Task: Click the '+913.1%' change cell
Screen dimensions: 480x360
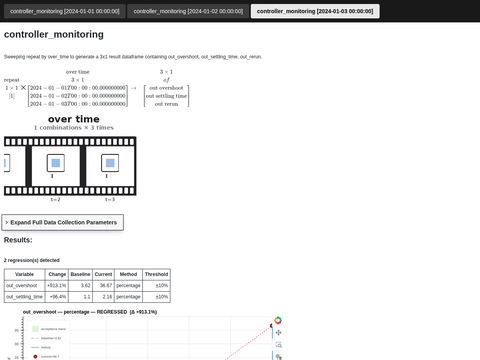Action: pos(57,286)
